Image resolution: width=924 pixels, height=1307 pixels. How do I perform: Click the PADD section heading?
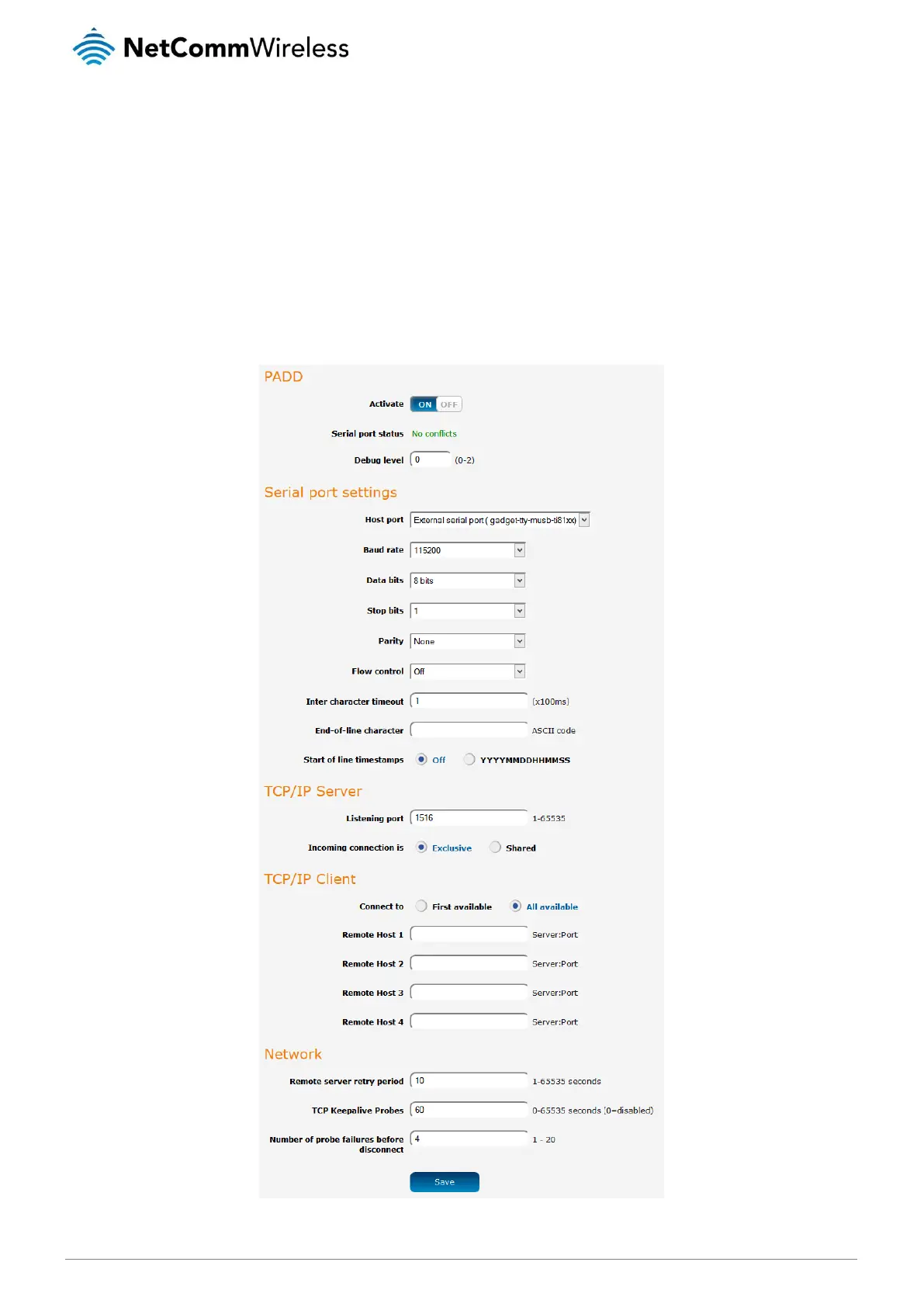pos(283,376)
